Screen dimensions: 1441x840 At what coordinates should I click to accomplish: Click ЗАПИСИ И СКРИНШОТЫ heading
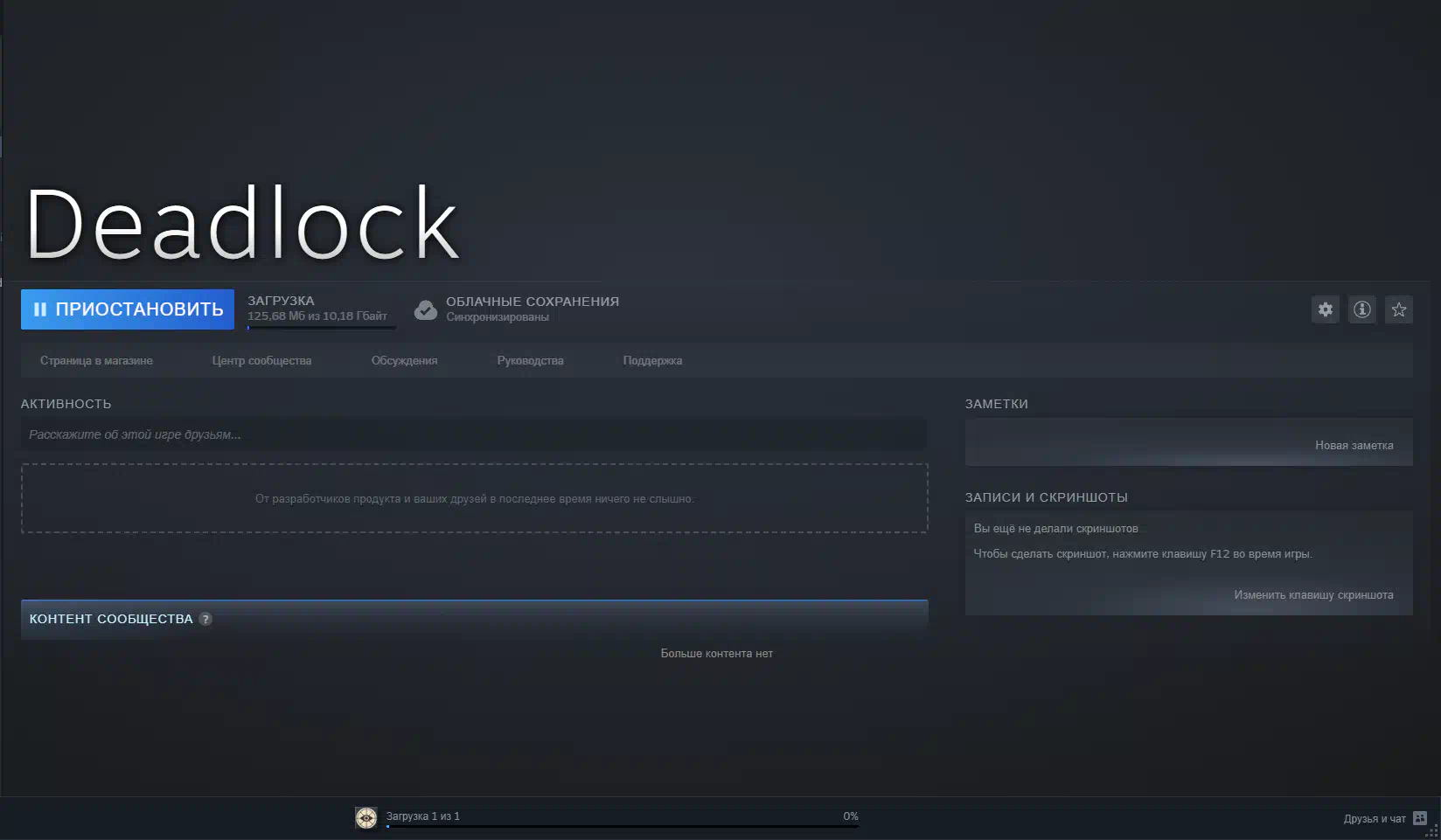pos(1047,497)
